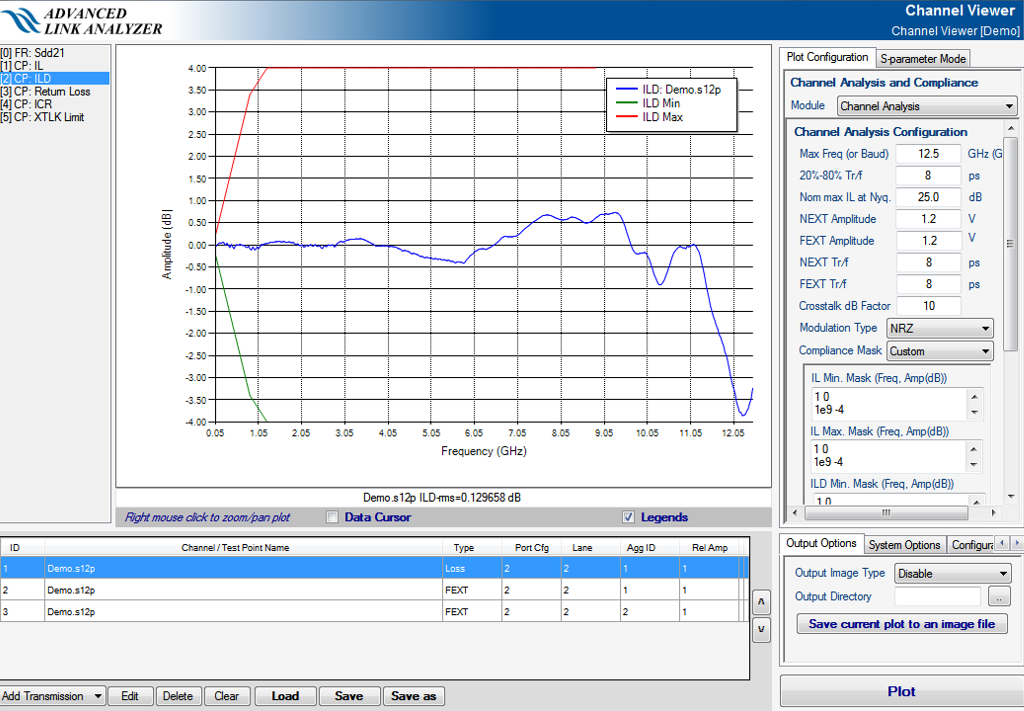
Task: Switch to the S-parameter Mode tab
Action: coord(923,59)
